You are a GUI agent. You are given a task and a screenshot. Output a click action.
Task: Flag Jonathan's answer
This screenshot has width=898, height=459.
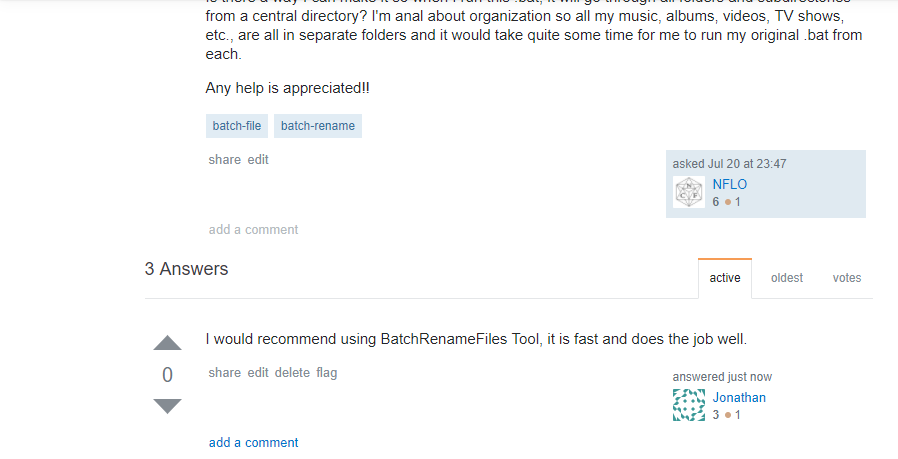[327, 372]
